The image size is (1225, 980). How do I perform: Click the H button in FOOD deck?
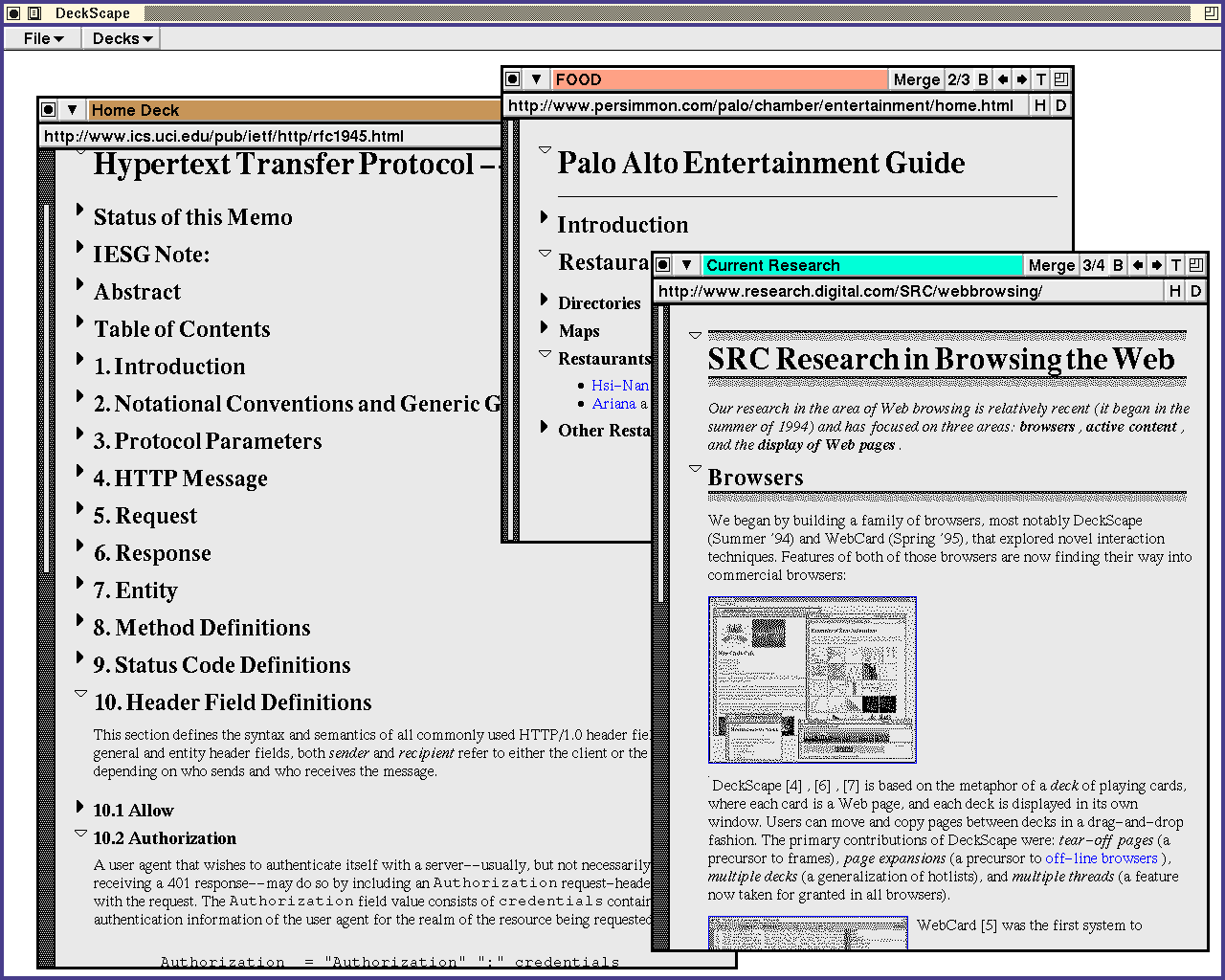(1040, 105)
